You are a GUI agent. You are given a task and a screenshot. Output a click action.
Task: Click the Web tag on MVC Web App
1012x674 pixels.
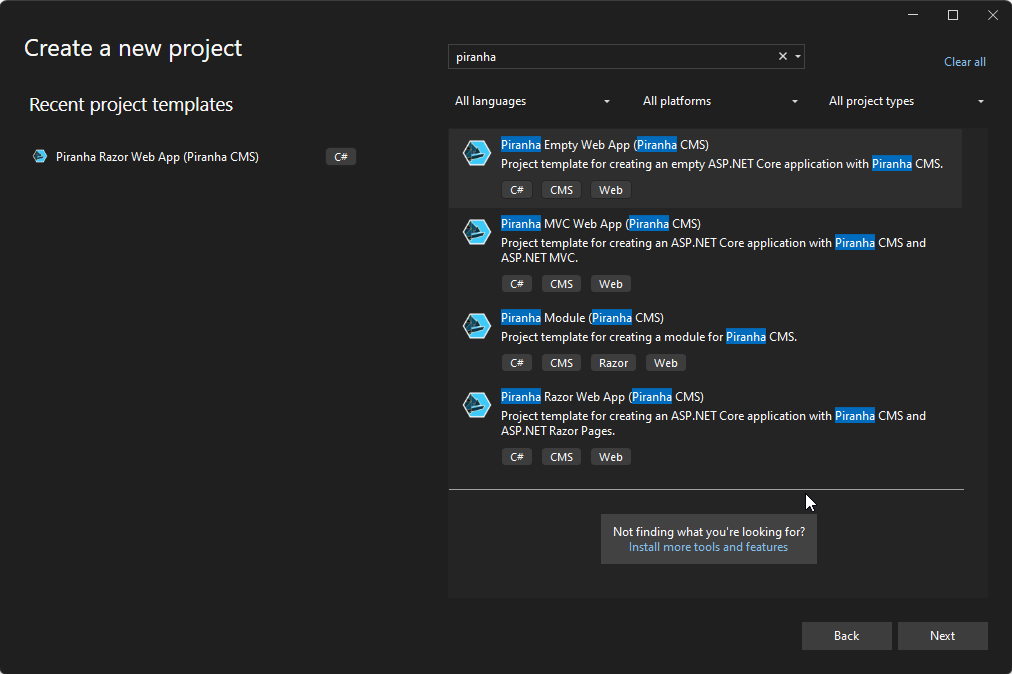(x=610, y=283)
